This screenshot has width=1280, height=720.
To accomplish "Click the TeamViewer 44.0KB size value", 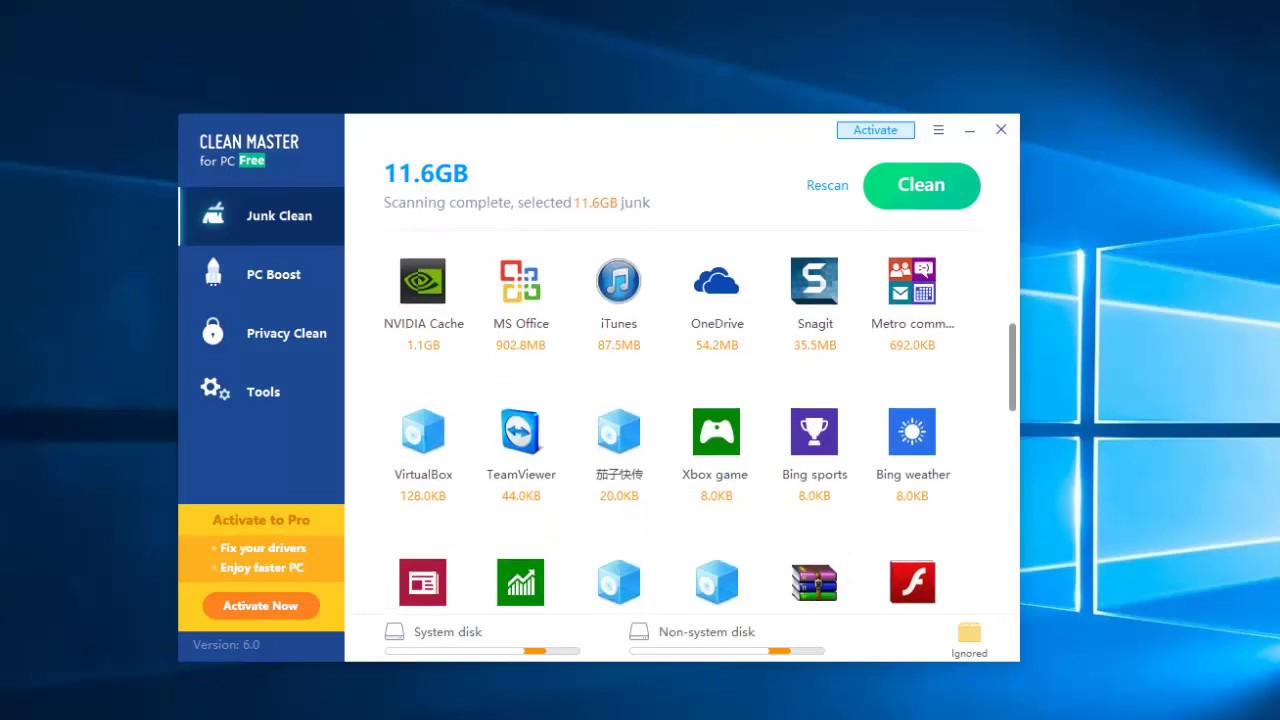I will pyautogui.click(x=521, y=496).
